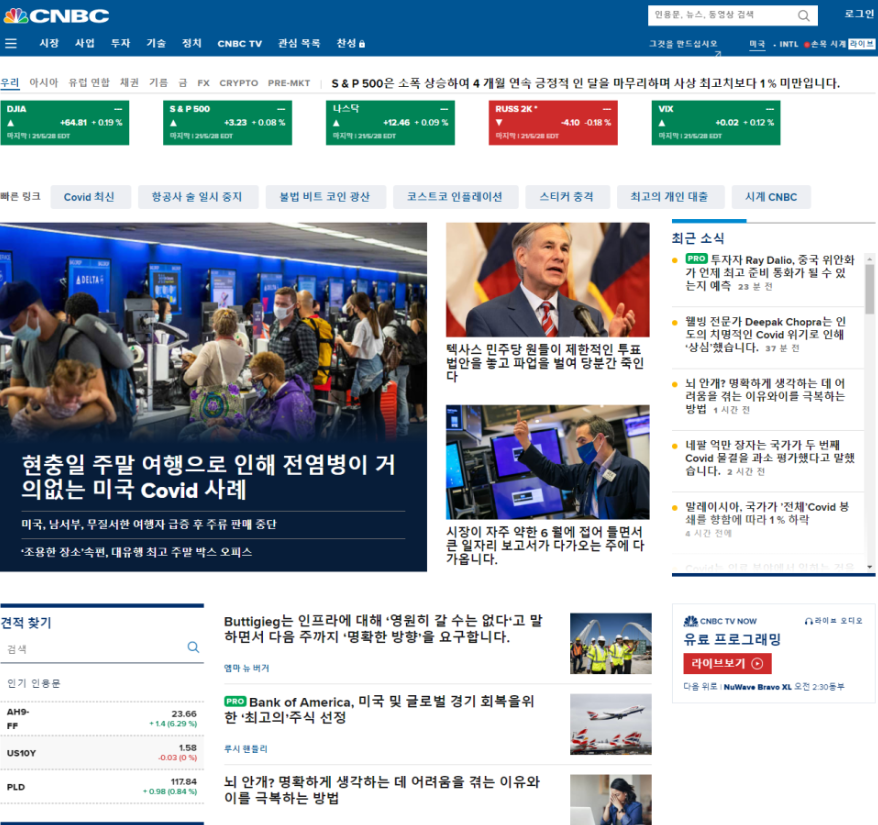
Task: Click the 최근 소식 scrollbar thumb
Action: coord(870,288)
